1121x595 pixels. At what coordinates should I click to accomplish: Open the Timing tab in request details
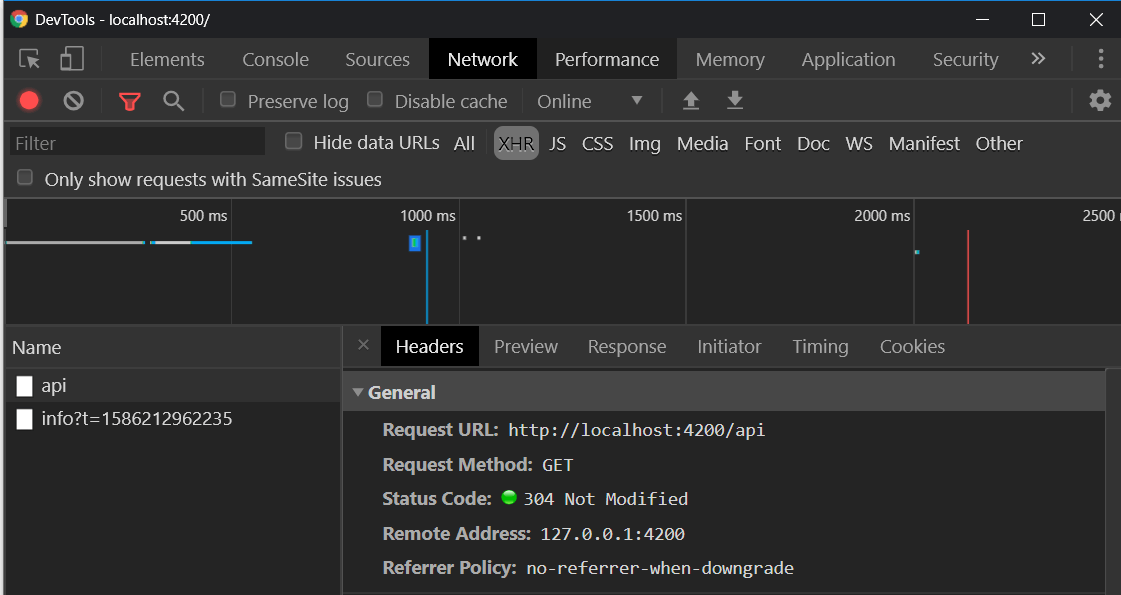tap(820, 347)
